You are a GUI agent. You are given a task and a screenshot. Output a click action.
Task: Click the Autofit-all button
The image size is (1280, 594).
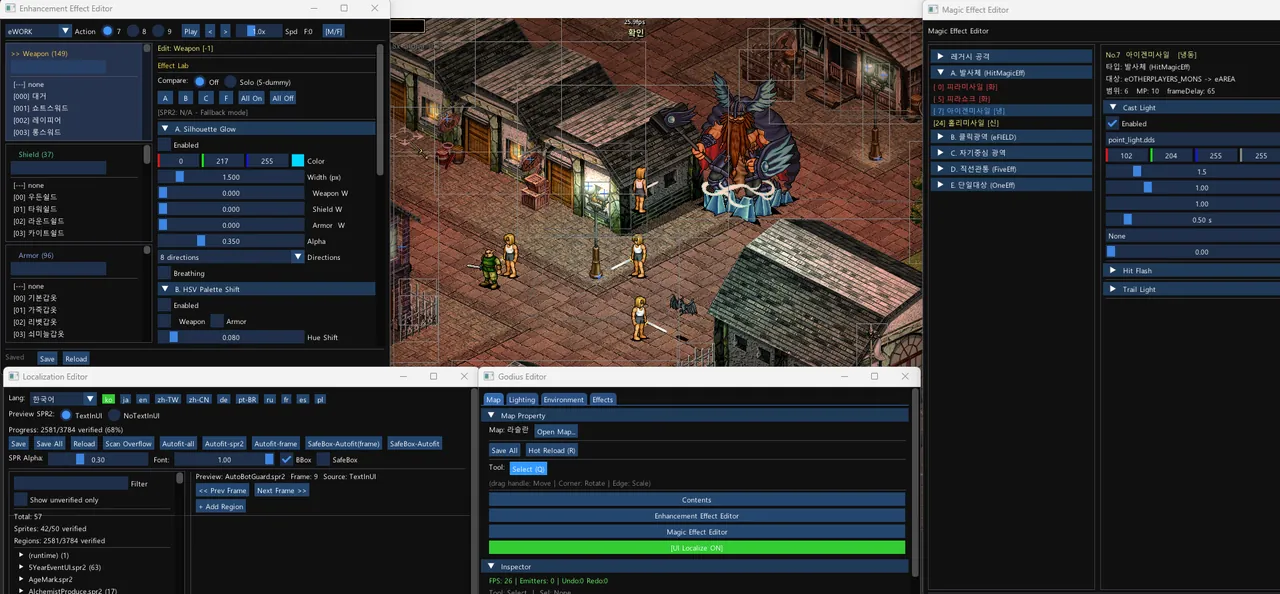pyautogui.click(x=178, y=443)
